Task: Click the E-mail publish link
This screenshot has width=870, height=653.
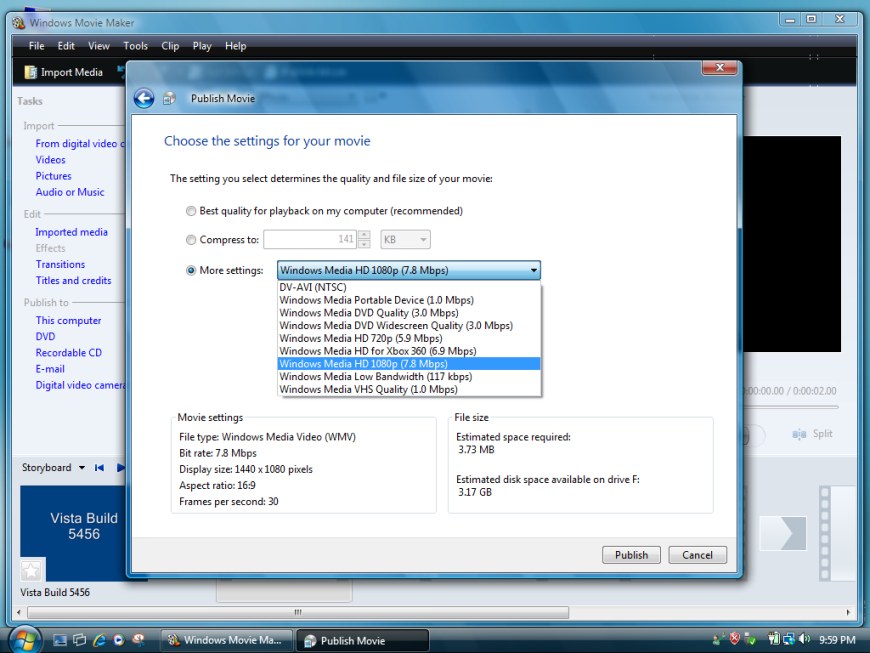Action: click(50, 368)
